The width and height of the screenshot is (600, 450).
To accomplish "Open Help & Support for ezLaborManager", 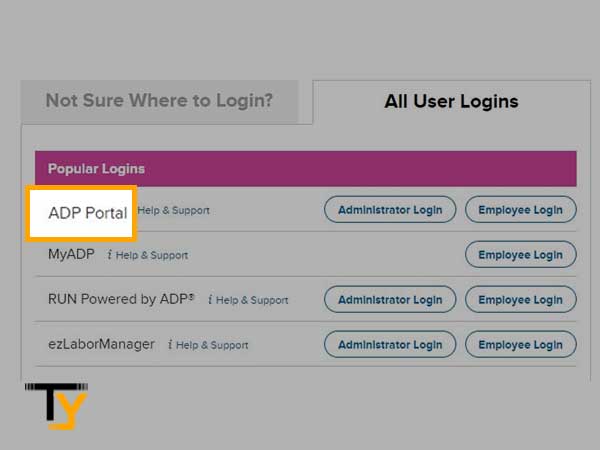I will coord(212,345).
